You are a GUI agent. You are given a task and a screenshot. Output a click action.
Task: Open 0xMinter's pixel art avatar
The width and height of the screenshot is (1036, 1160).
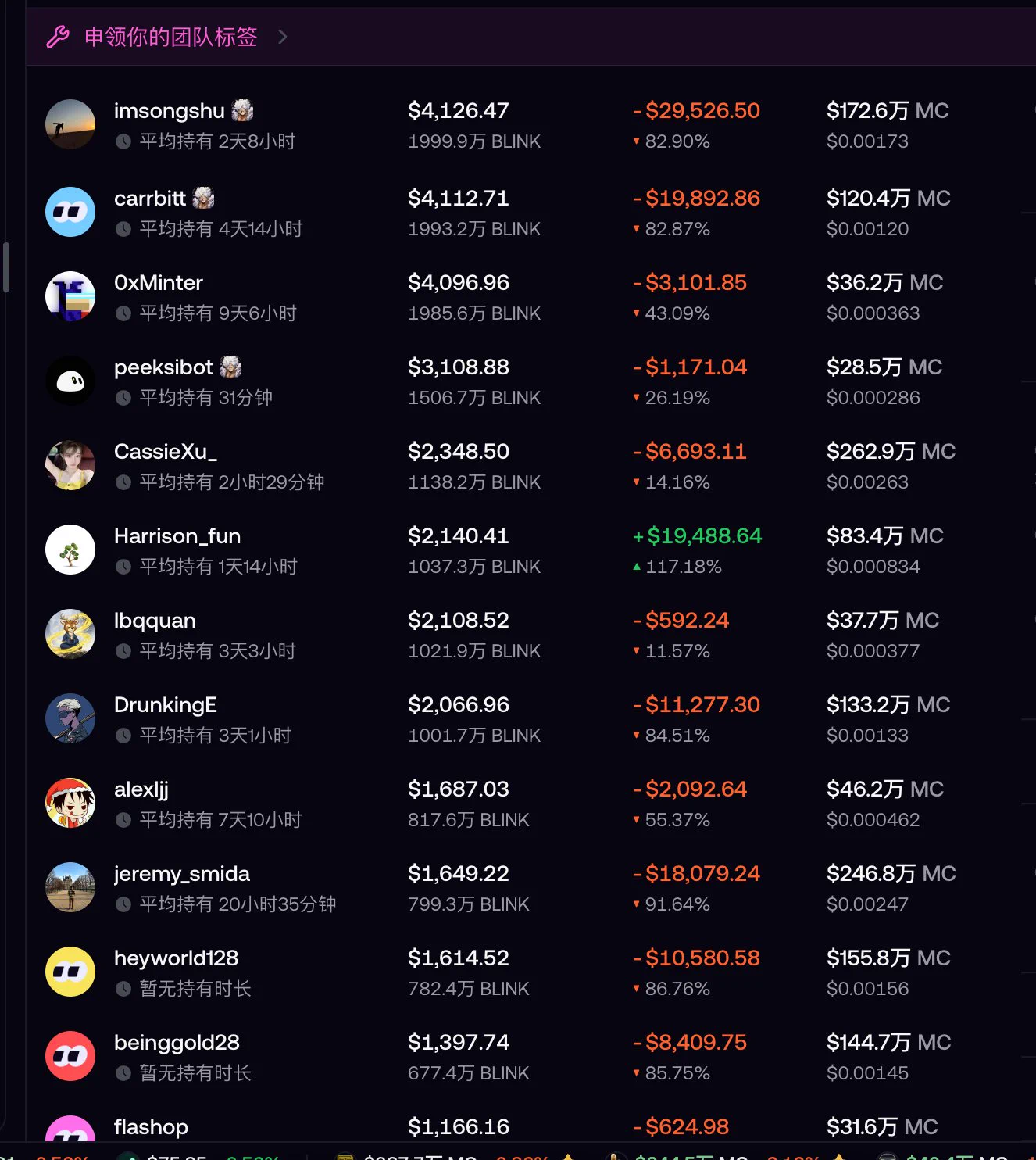(70, 296)
